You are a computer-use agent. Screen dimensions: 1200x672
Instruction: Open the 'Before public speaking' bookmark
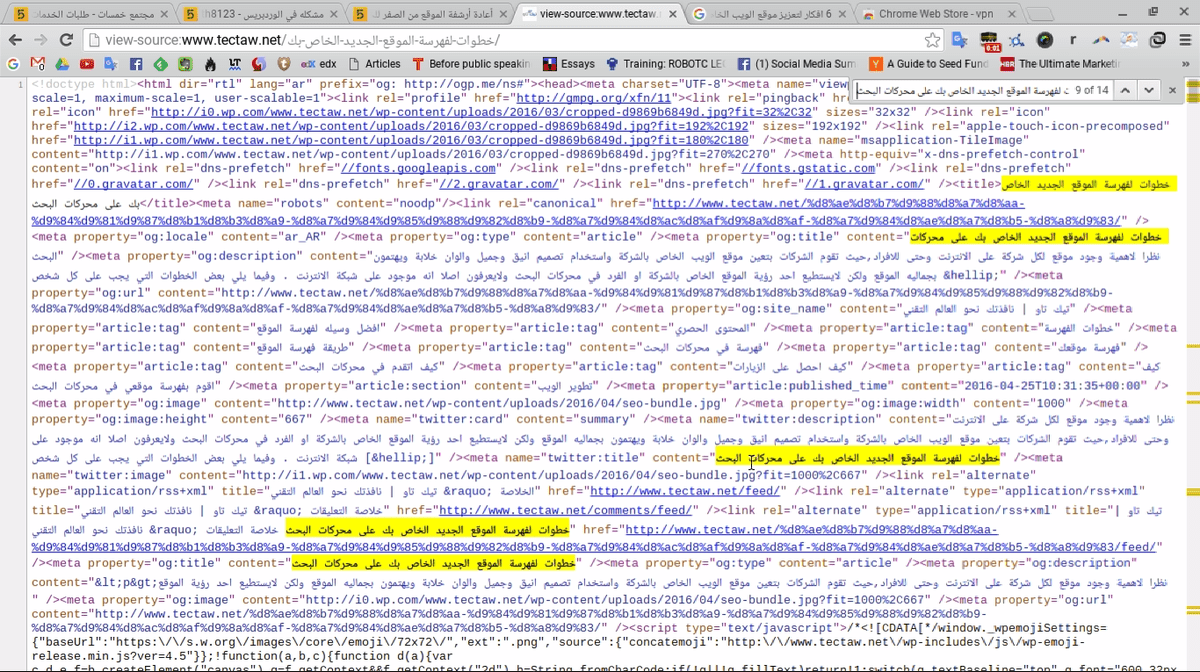pos(470,64)
